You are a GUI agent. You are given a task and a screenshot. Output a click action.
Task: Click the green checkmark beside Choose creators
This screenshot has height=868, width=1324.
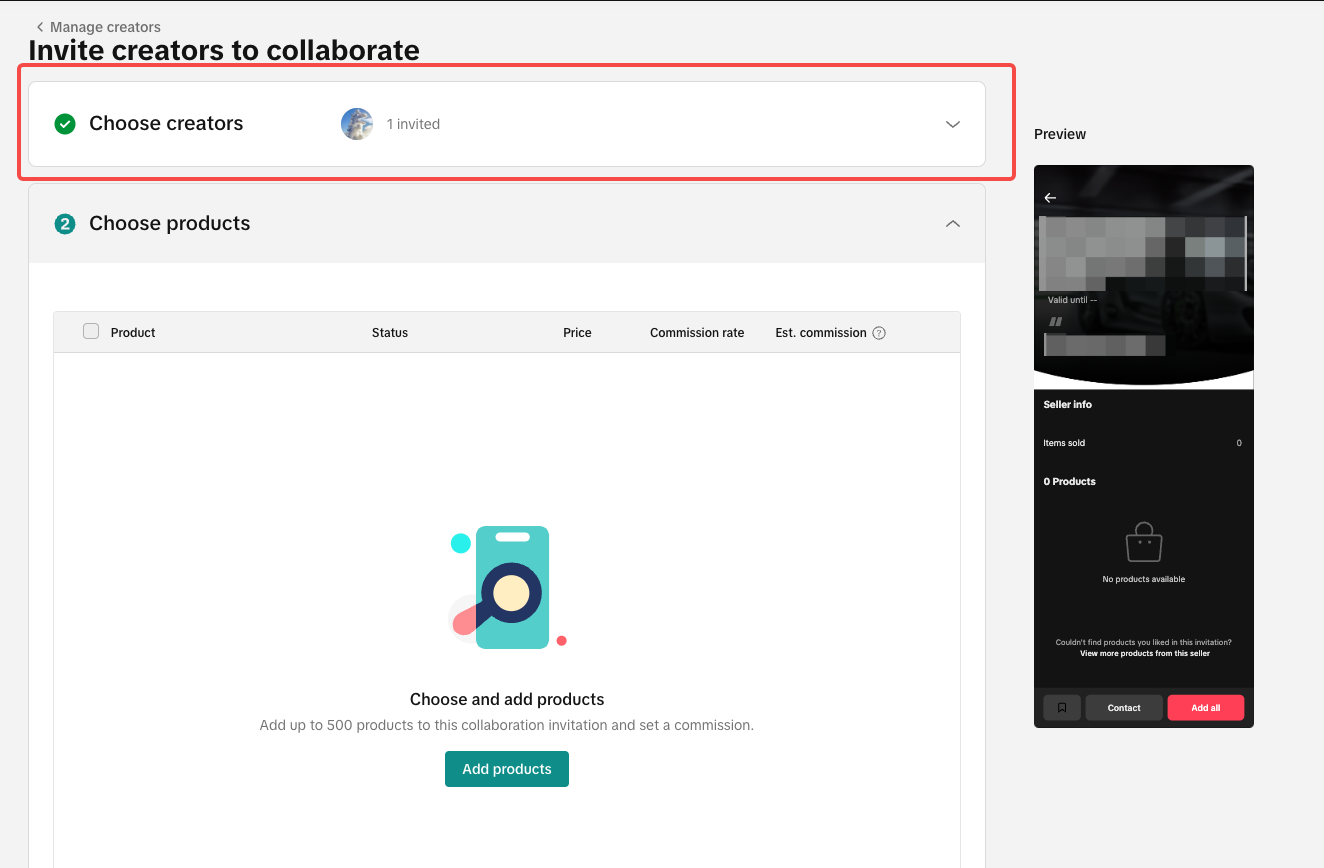[x=65, y=124]
